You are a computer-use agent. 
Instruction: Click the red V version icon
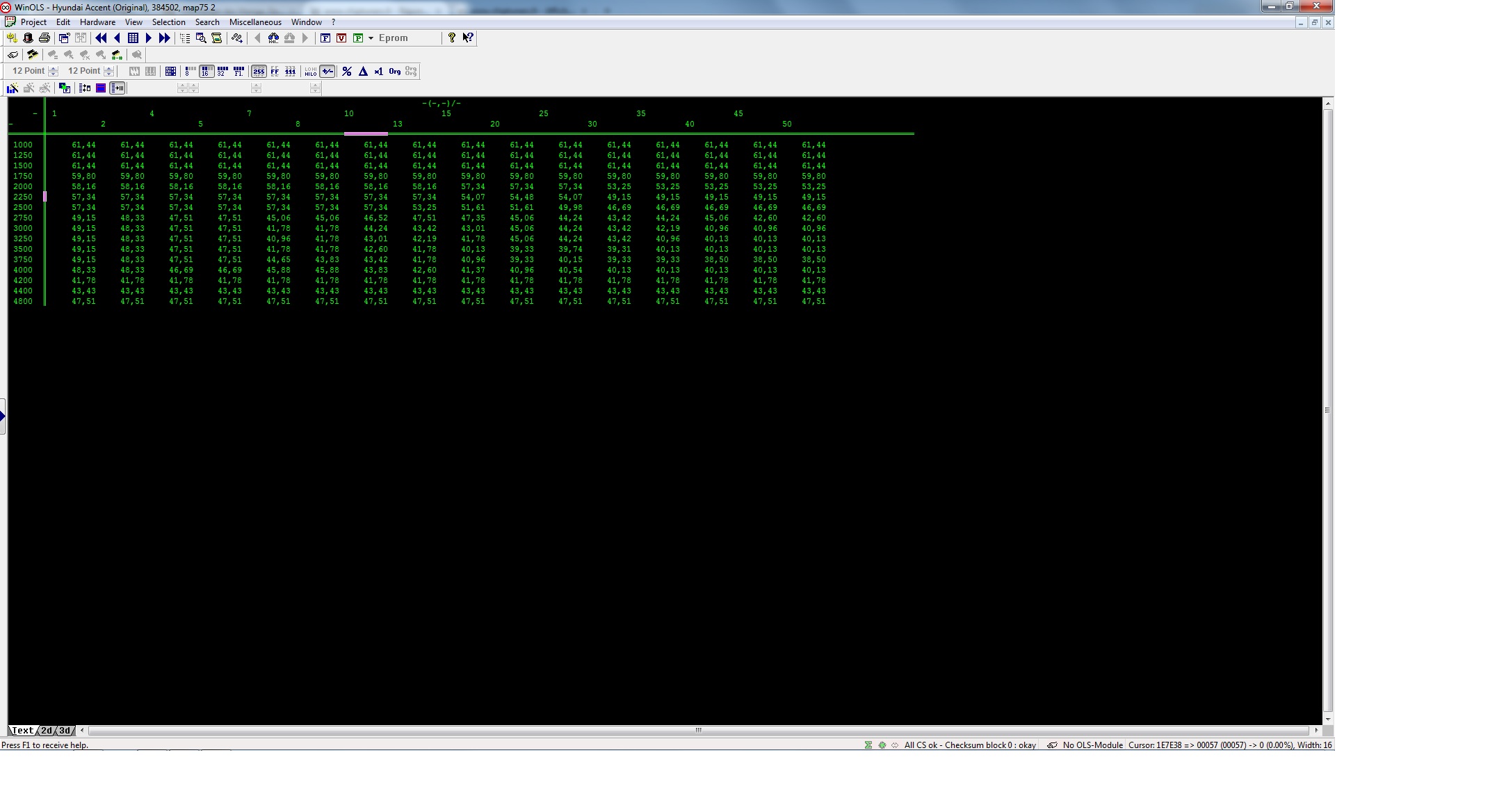341,38
